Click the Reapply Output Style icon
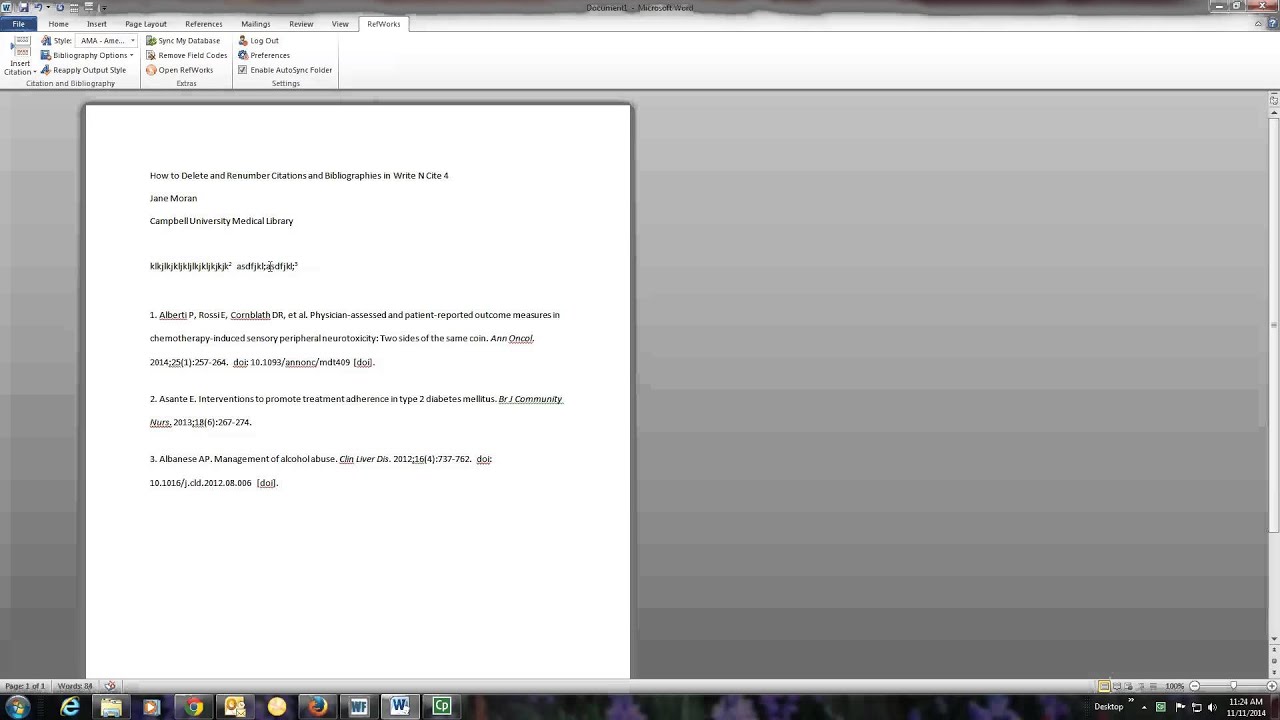The image size is (1280, 720). pos(46,70)
